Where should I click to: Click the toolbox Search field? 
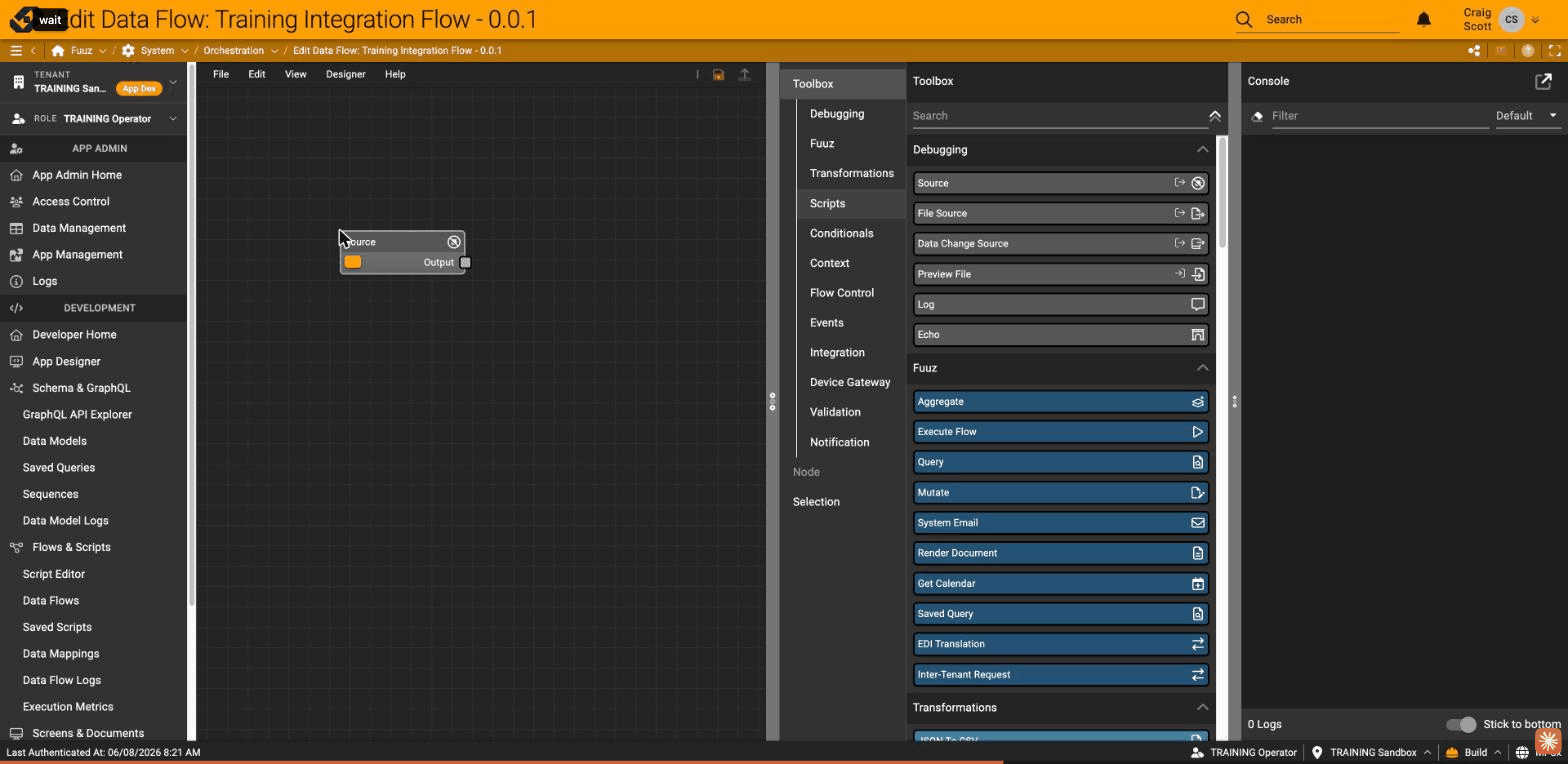click(1058, 116)
